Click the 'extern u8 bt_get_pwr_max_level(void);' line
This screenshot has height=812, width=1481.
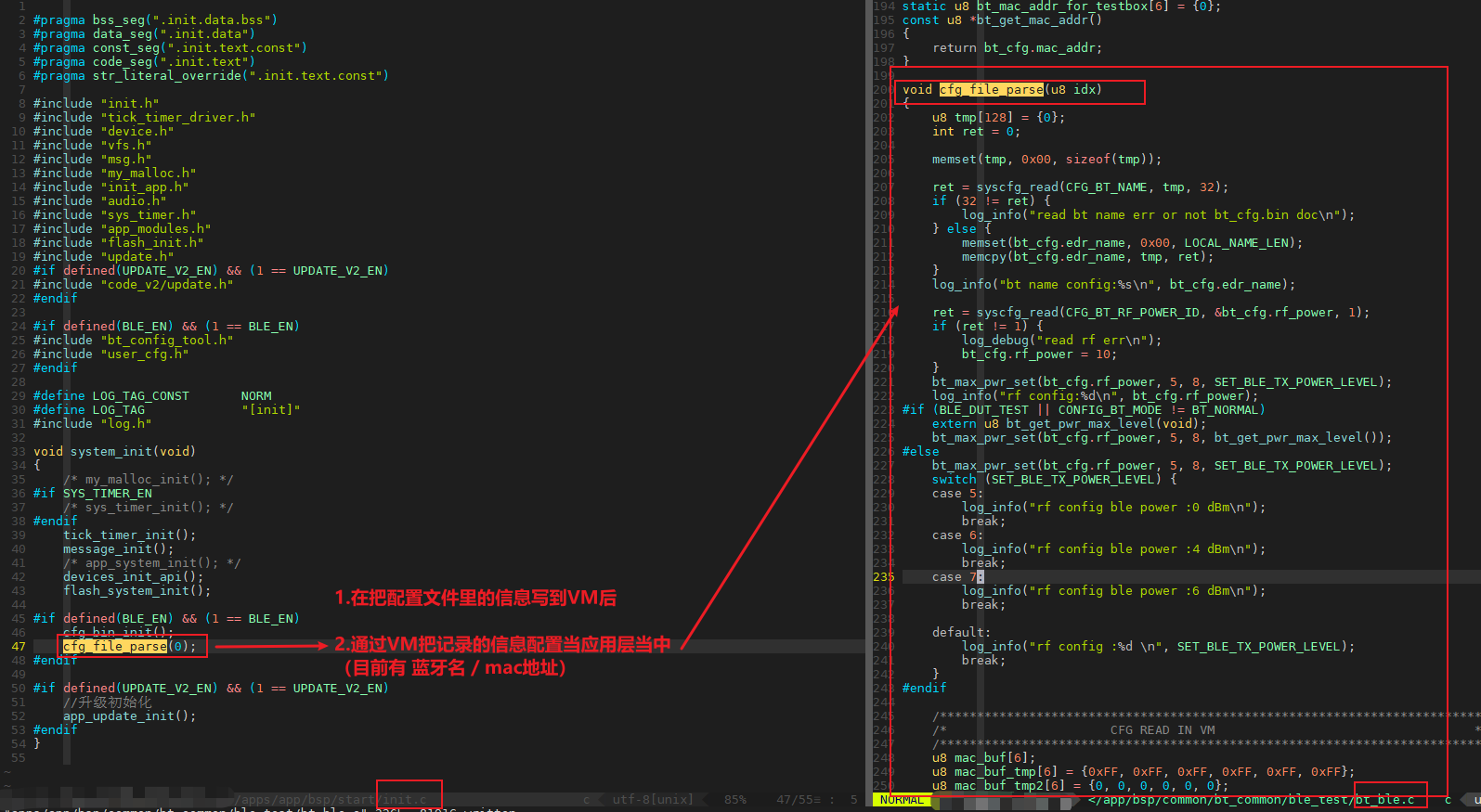point(1069,423)
